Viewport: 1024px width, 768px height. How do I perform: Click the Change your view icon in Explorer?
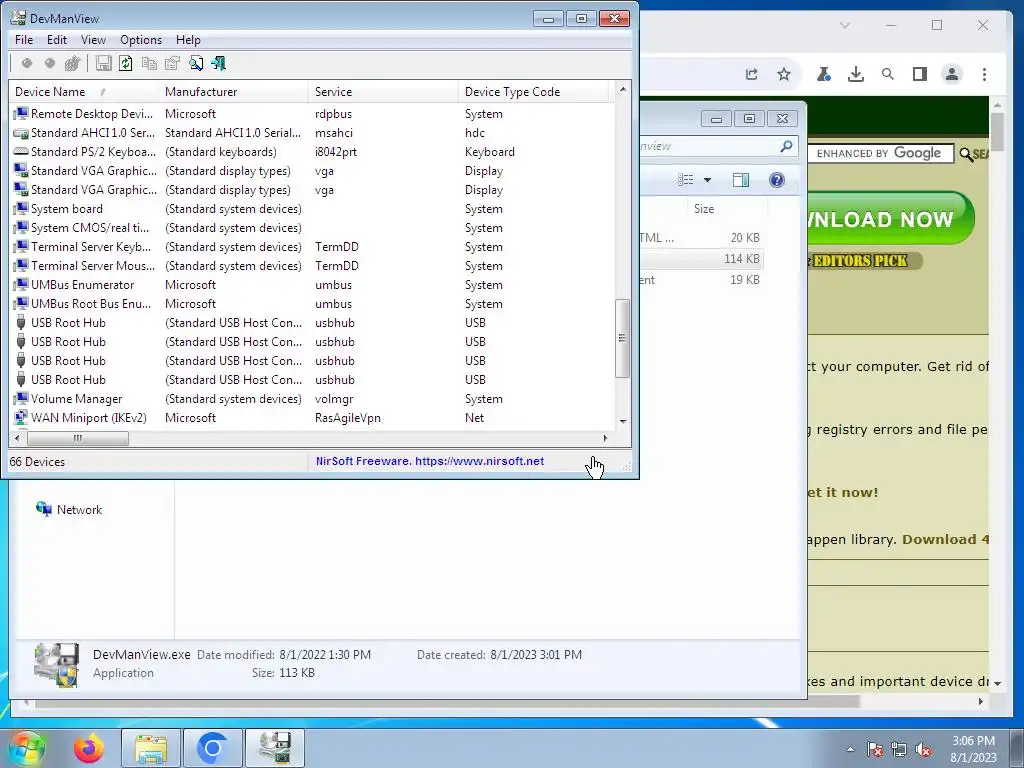pyautogui.click(x=685, y=180)
